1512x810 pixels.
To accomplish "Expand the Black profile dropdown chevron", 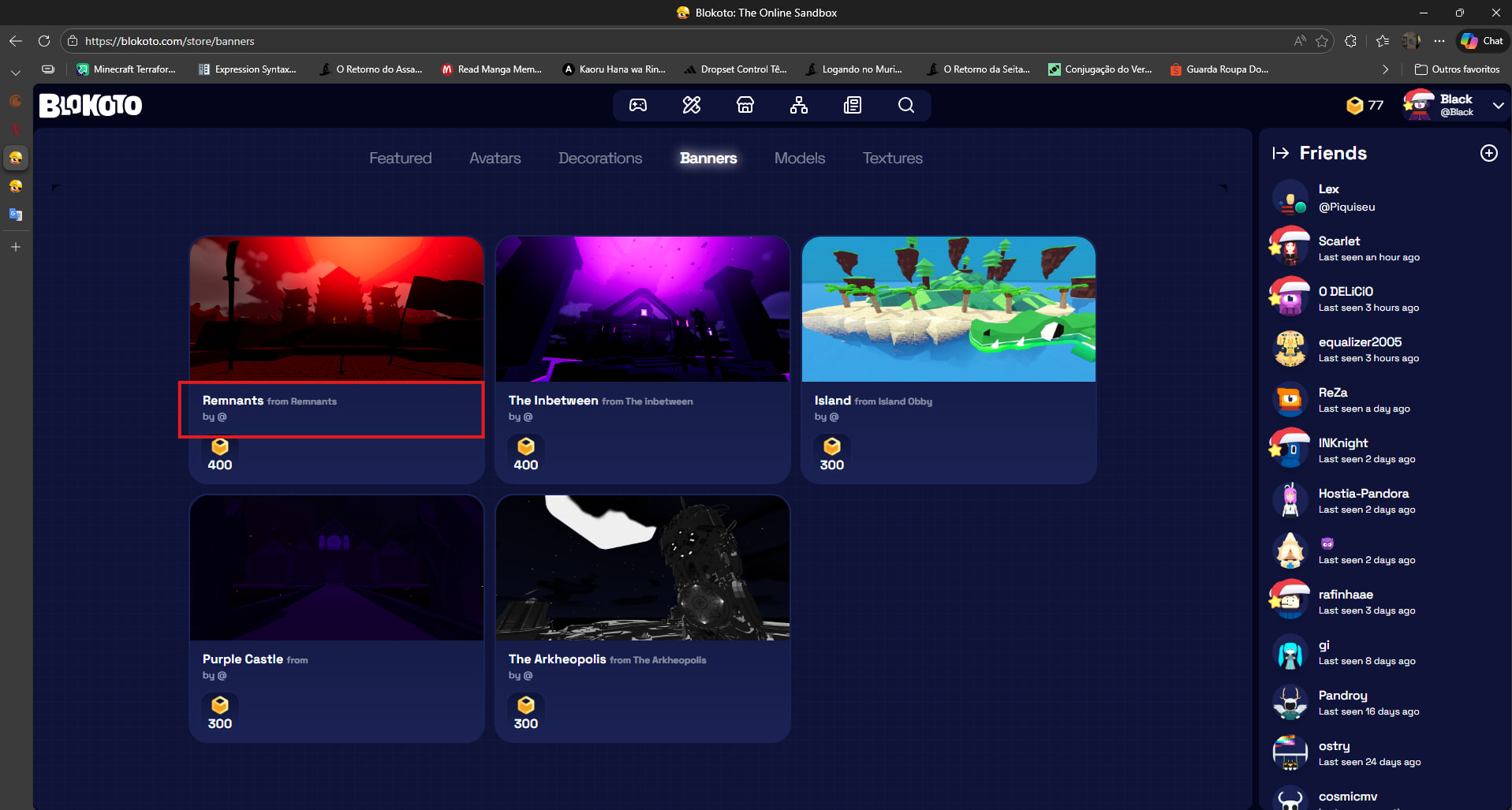I will 1498,106.
